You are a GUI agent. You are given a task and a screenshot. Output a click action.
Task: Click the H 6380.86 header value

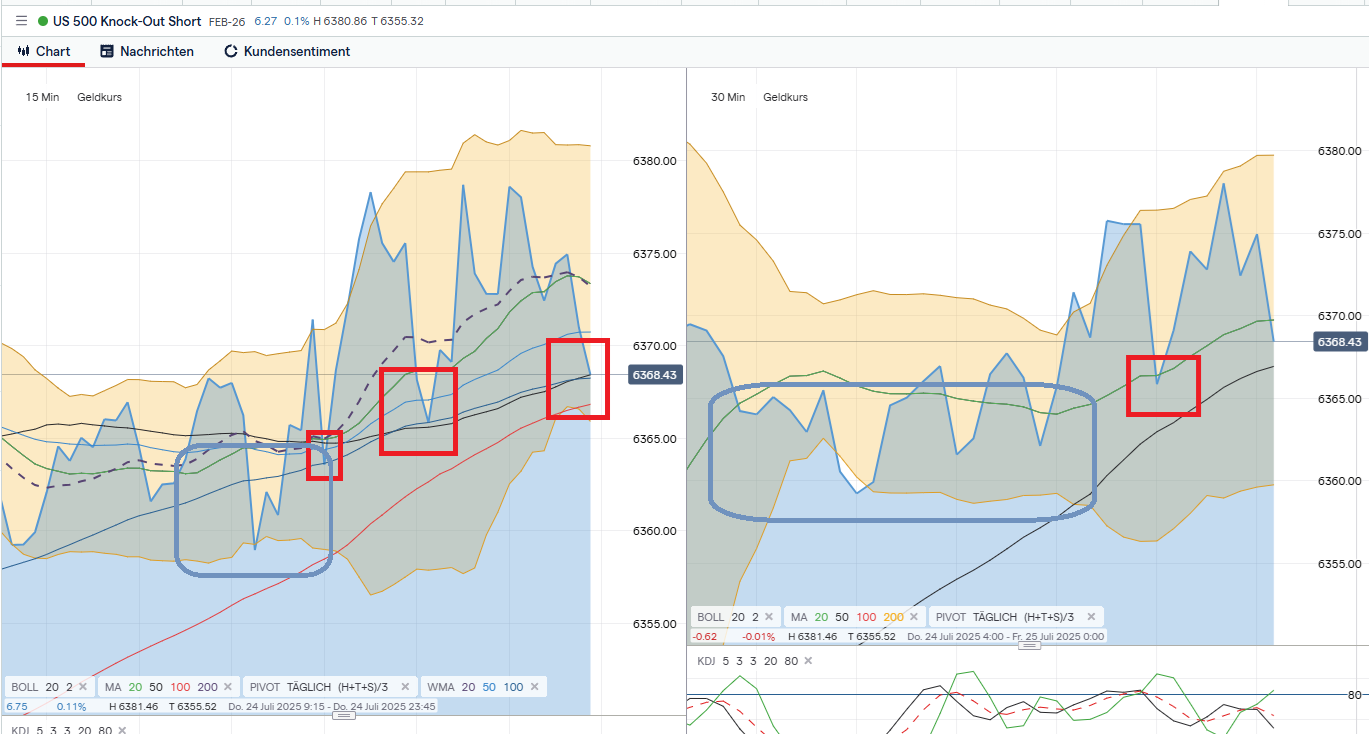[x=340, y=21]
